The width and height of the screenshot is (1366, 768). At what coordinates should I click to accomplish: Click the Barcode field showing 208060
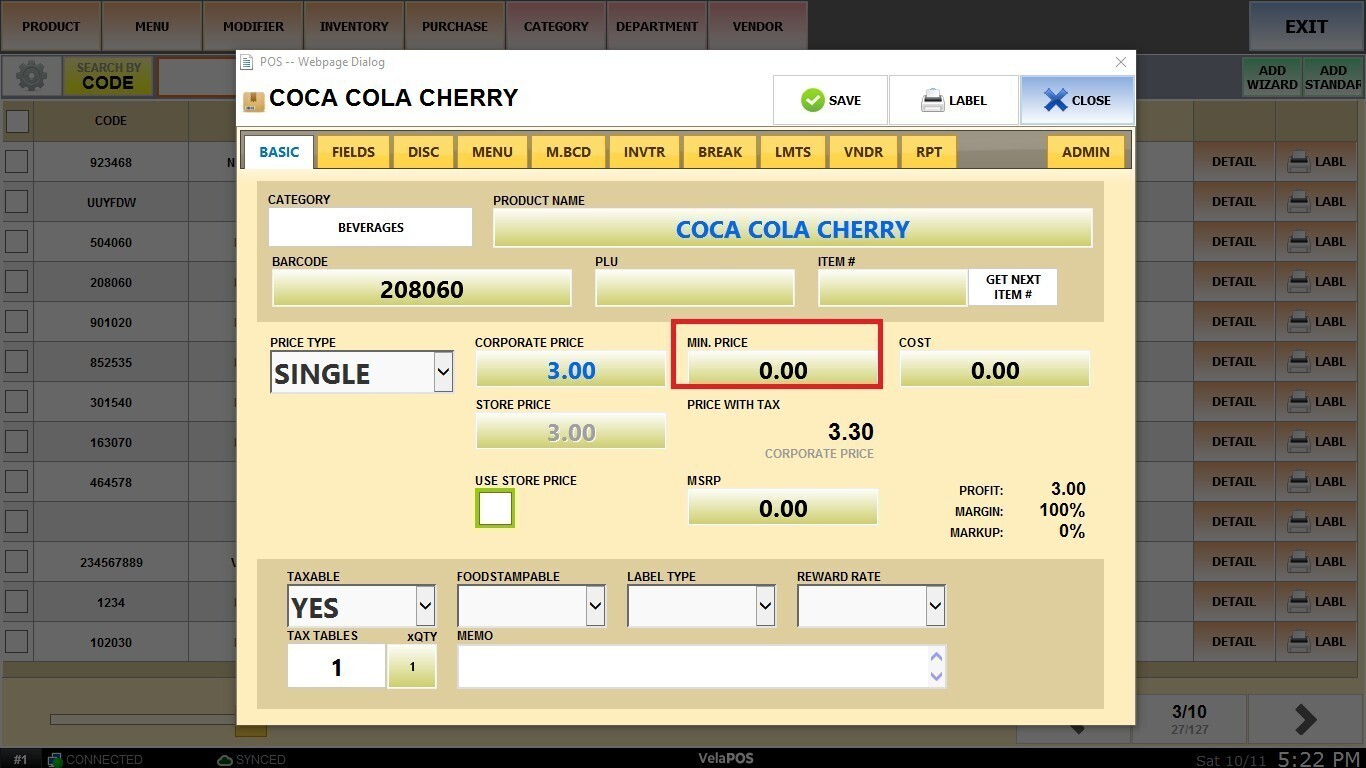click(x=422, y=289)
